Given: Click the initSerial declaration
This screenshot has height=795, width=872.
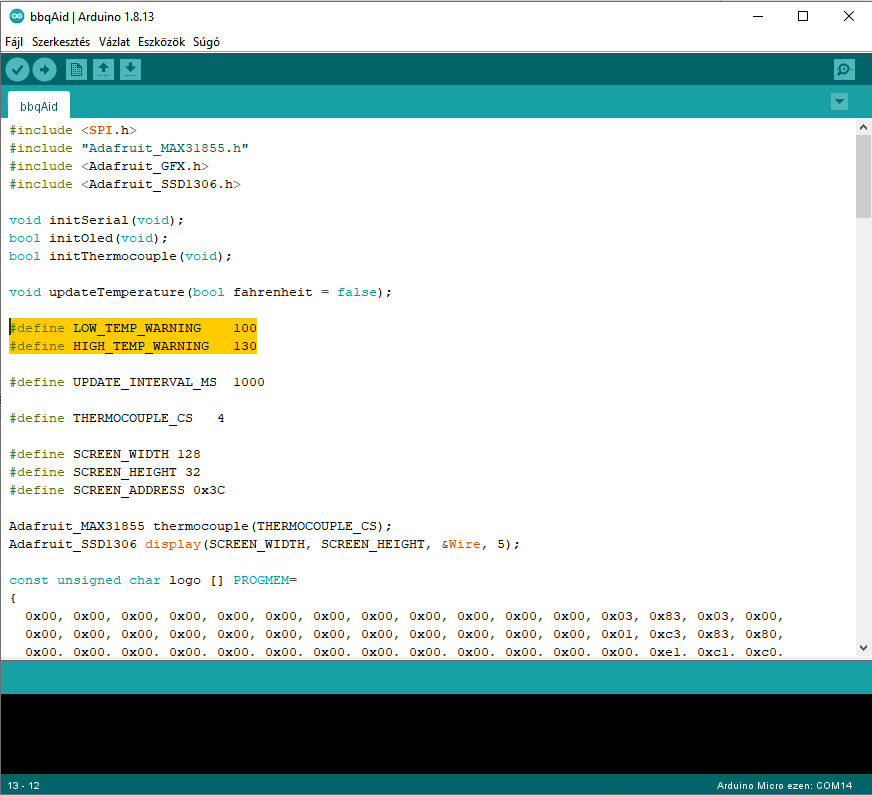Looking at the screenshot, I should point(96,220).
